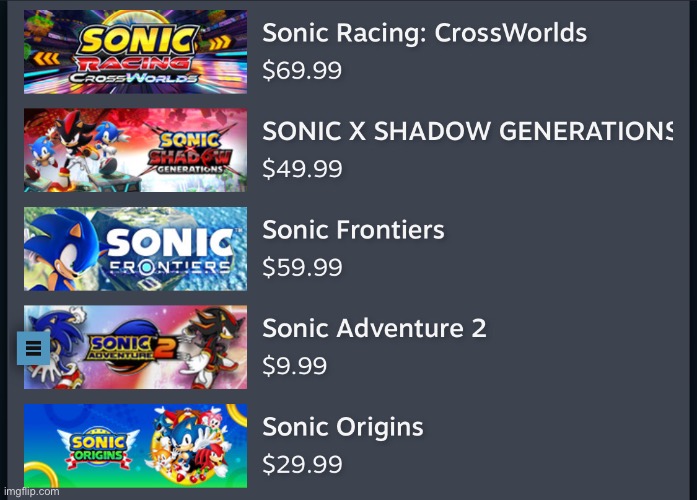697x500 pixels.
Task: Click the Sonic Frontiers capsule image
Action: 135,248
